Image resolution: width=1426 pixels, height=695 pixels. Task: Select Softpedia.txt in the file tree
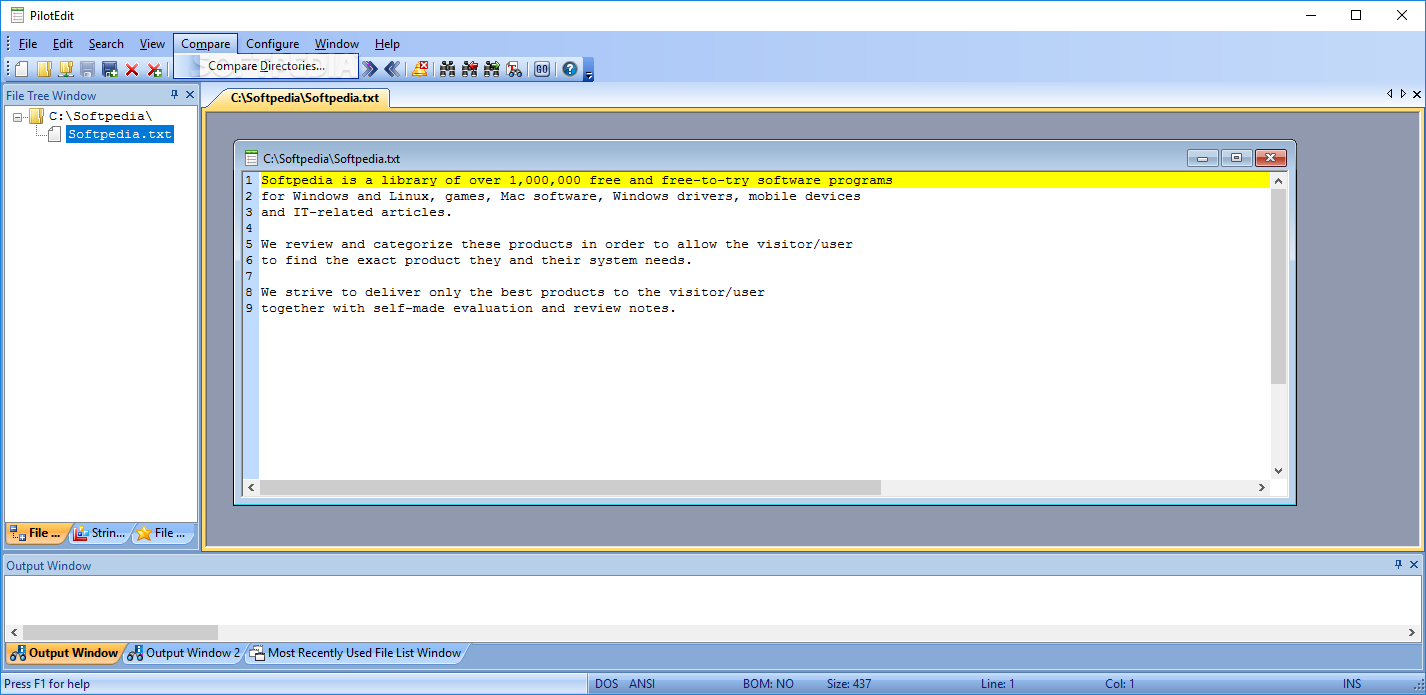point(120,134)
